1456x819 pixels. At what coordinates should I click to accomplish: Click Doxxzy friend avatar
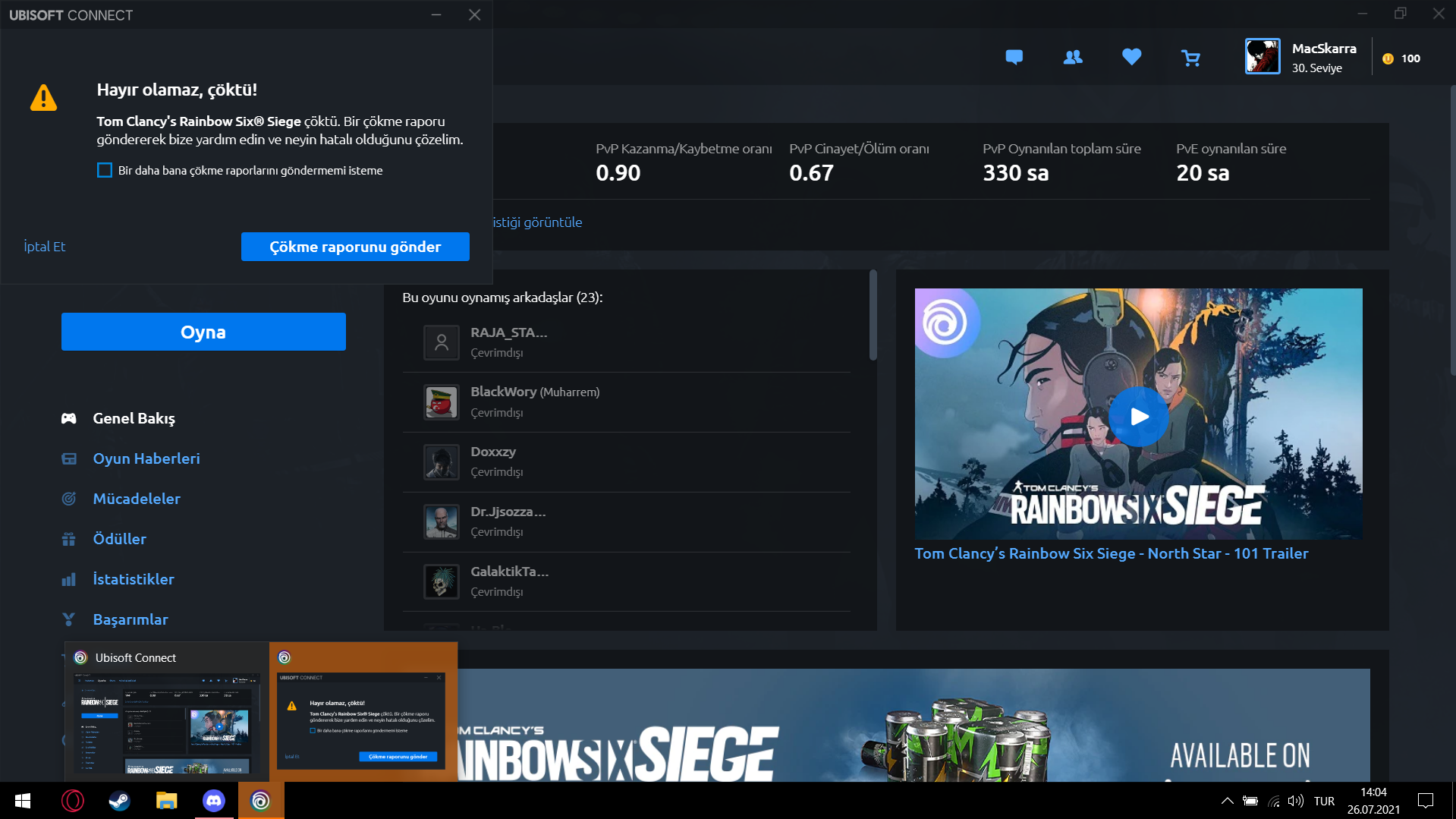pyautogui.click(x=441, y=462)
